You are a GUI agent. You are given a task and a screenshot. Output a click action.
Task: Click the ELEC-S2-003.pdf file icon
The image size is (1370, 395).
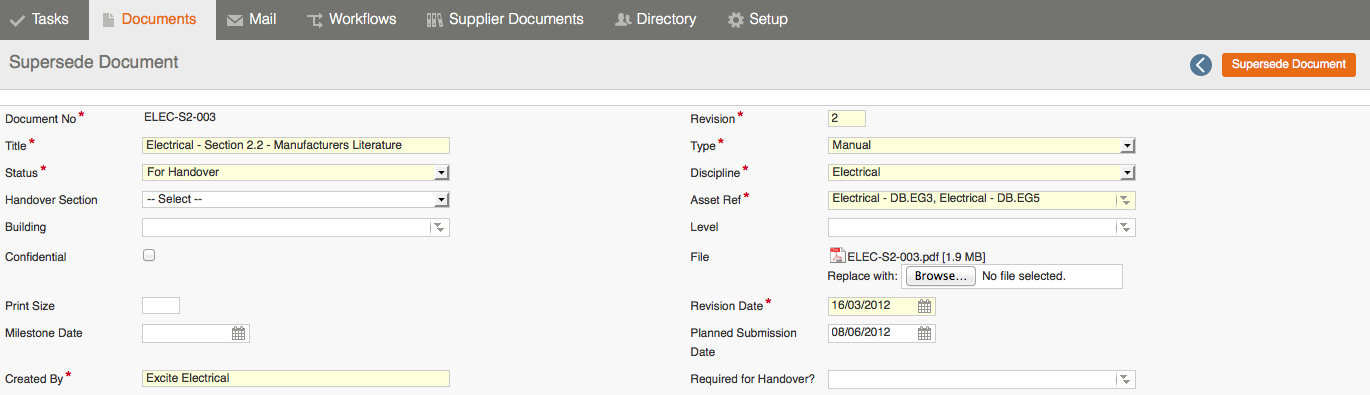[837, 256]
